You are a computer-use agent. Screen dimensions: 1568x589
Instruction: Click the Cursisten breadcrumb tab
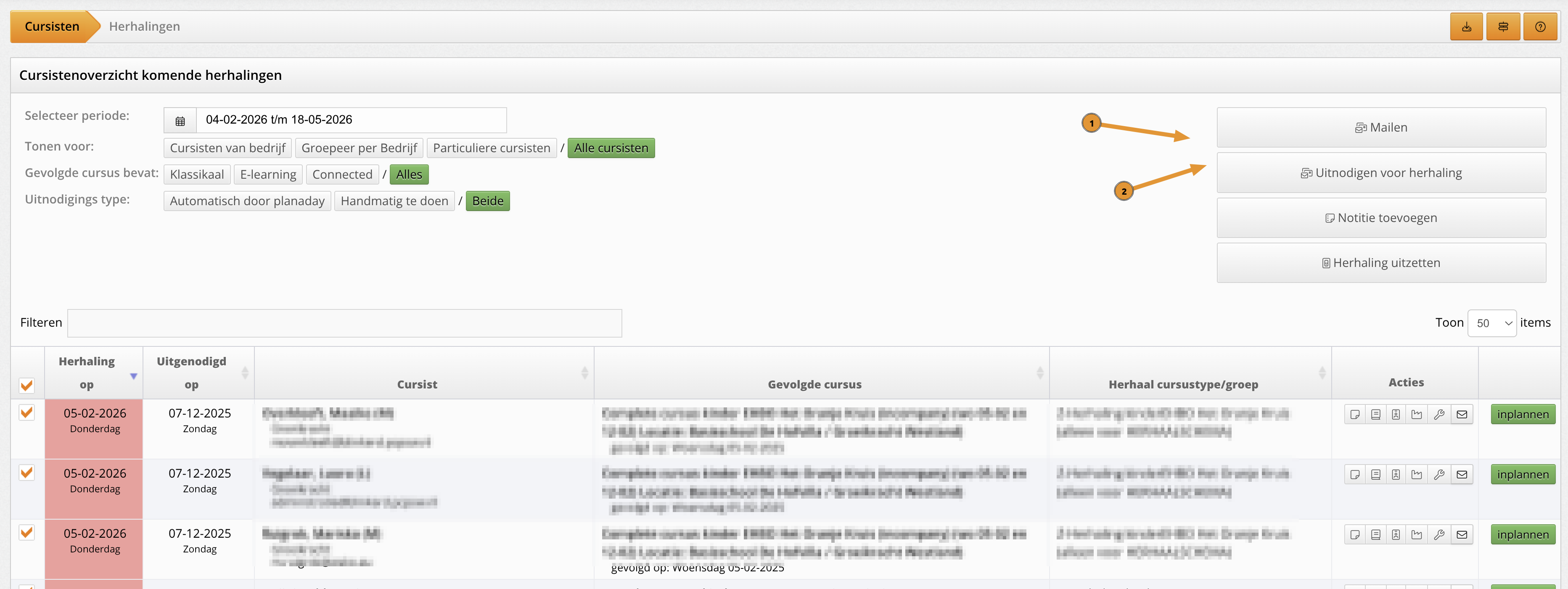[52, 27]
